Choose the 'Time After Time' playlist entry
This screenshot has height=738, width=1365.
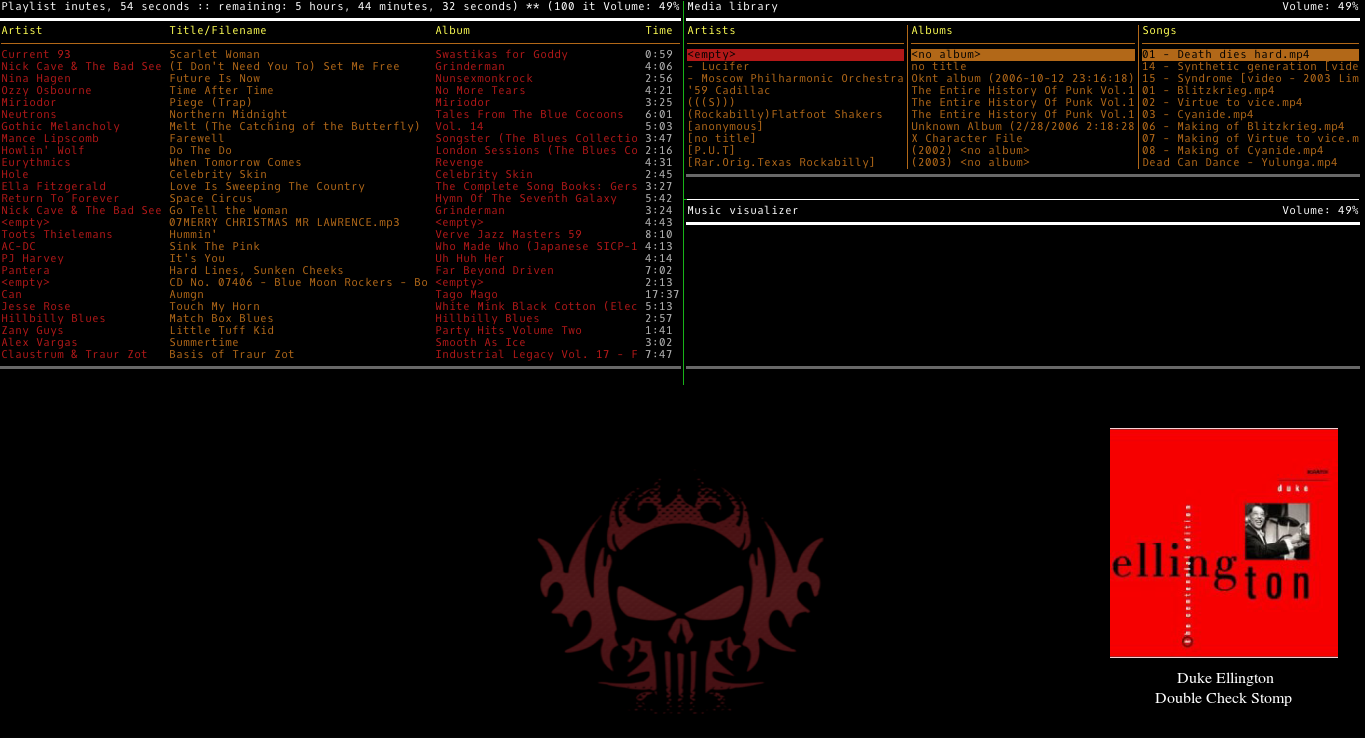(221, 91)
